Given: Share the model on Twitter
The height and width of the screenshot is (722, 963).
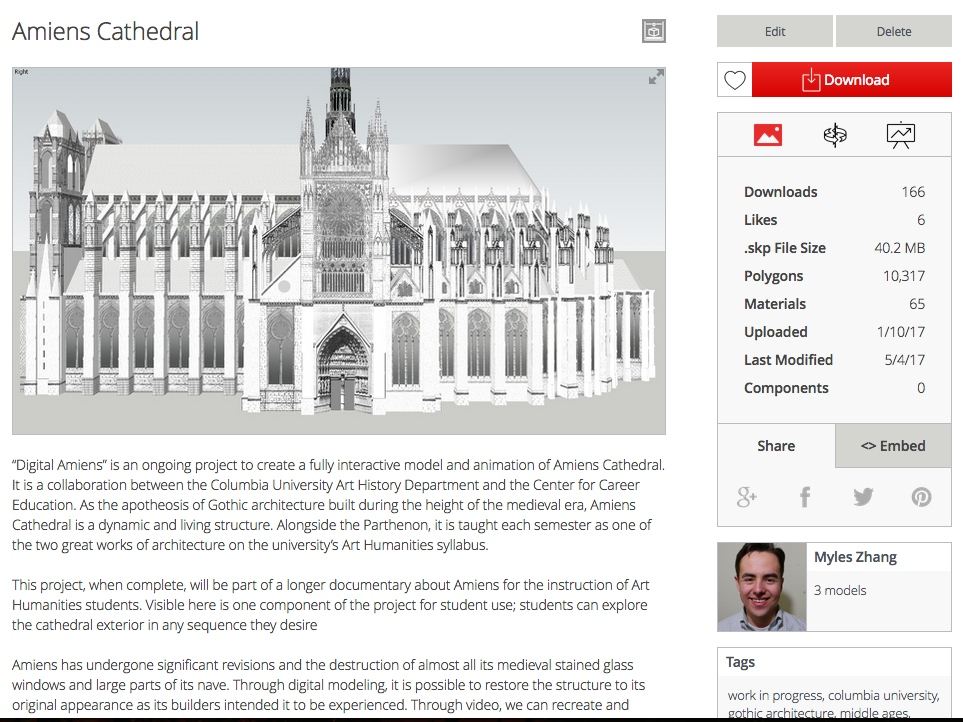Looking at the screenshot, I should tap(863, 497).
